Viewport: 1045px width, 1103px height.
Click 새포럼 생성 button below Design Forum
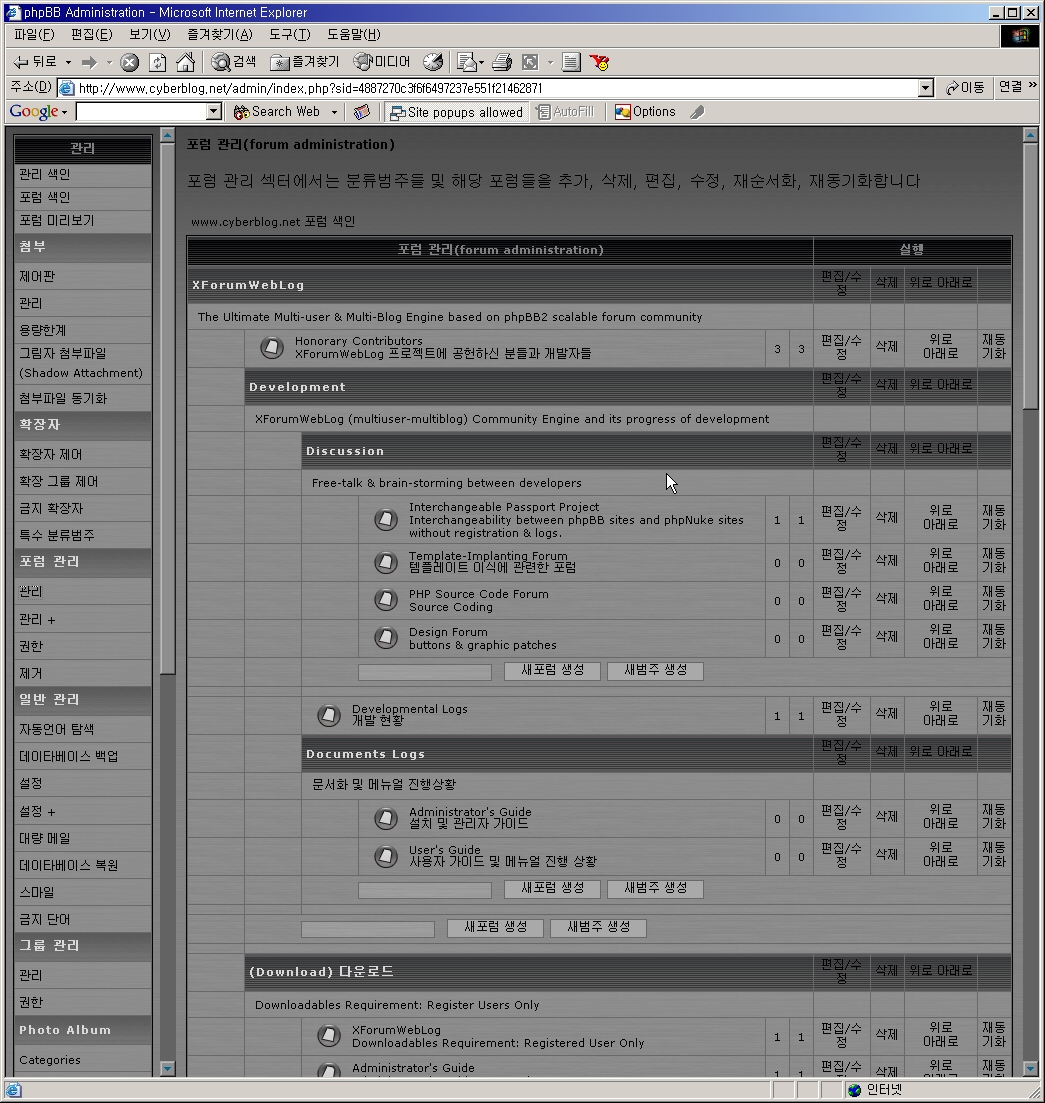coord(552,670)
